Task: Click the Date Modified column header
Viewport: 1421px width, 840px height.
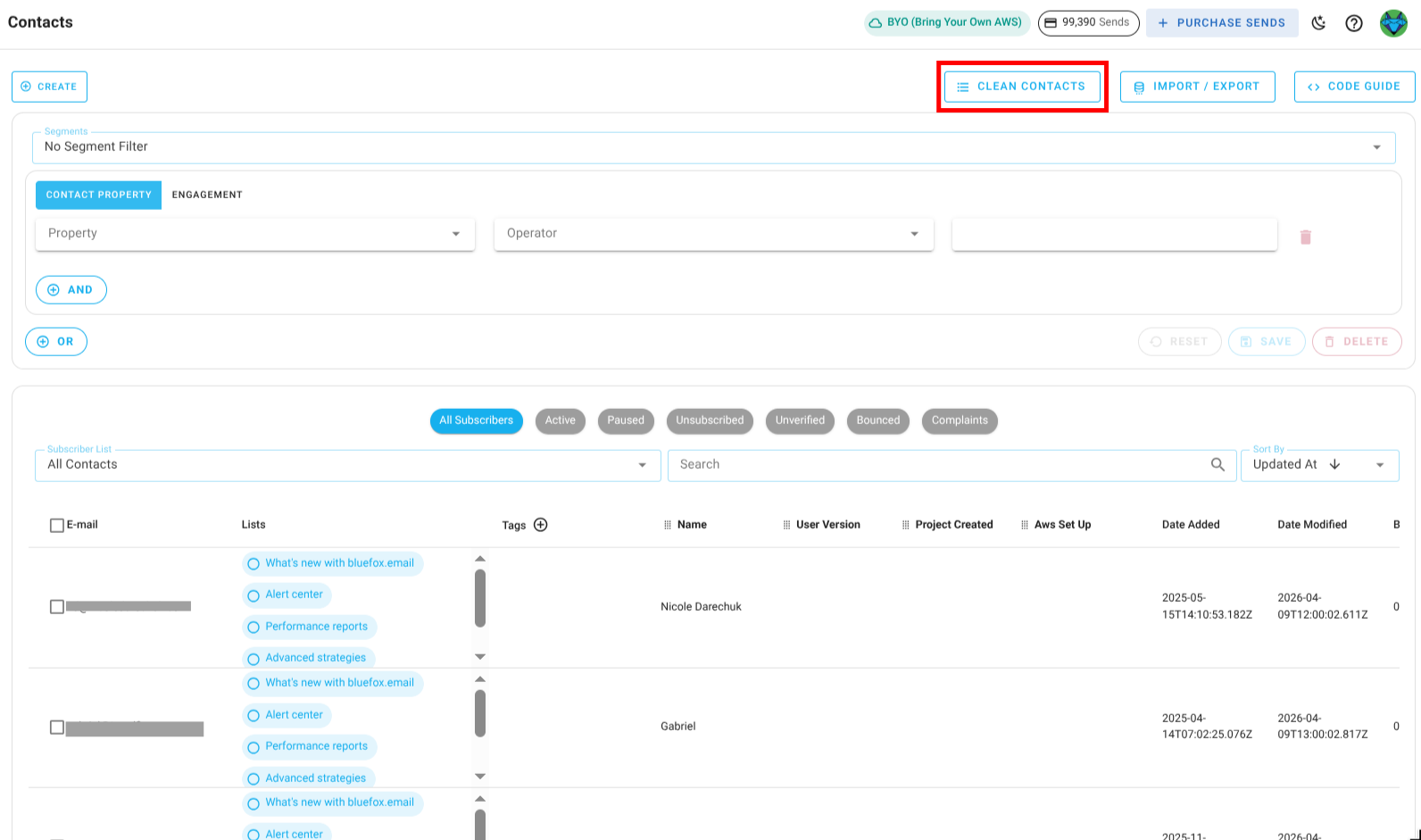Action: point(1312,525)
